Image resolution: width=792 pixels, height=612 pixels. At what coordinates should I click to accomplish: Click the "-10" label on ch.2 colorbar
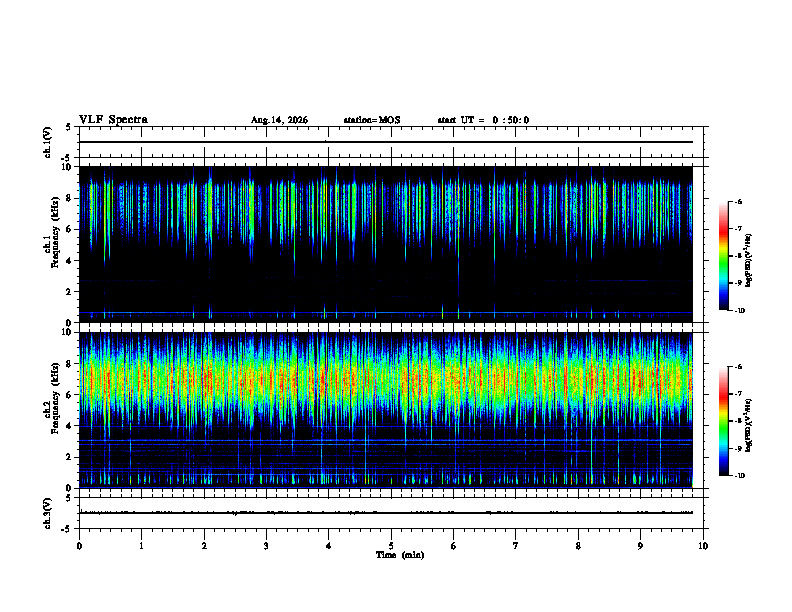click(x=739, y=475)
